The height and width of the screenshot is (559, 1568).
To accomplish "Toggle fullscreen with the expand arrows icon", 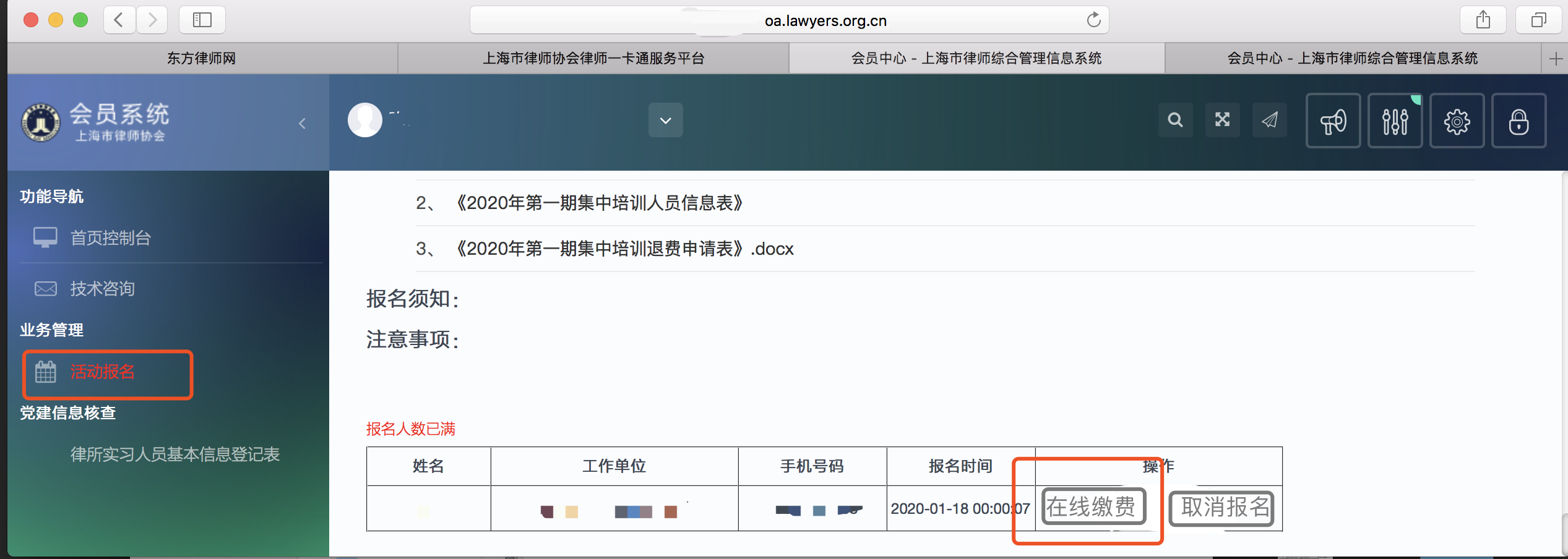I will pos(1222,120).
